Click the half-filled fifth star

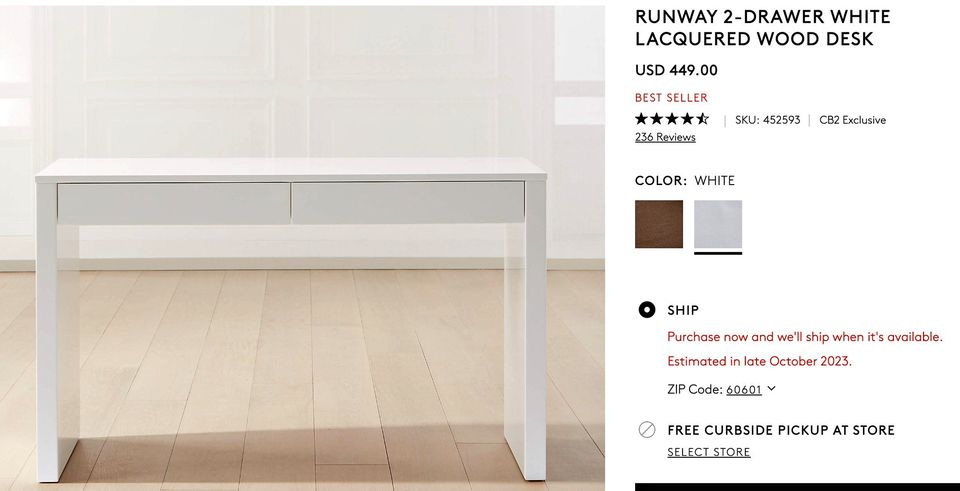[x=702, y=119]
